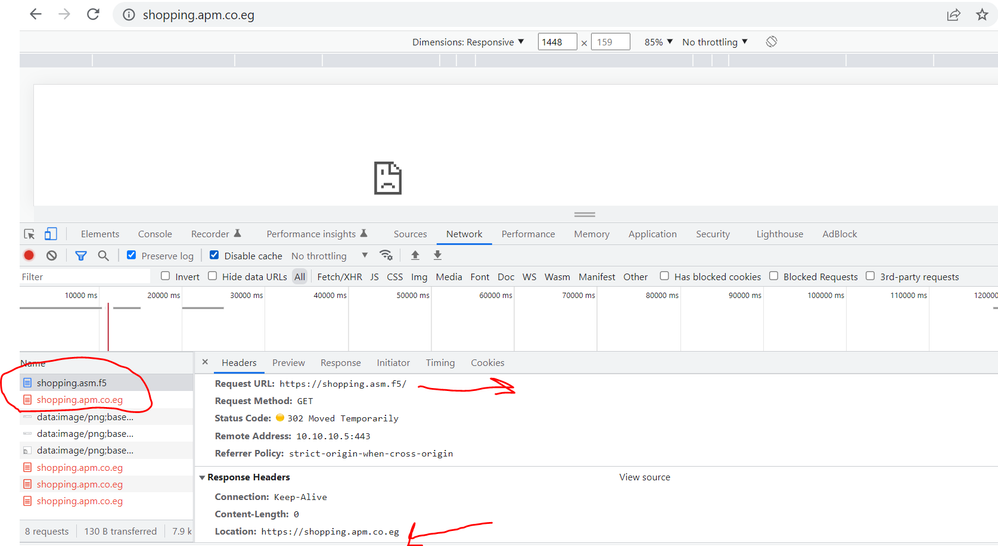This screenshot has height=546, width=998.
Task: Click the bookmark star icon
Action: click(981, 15)
